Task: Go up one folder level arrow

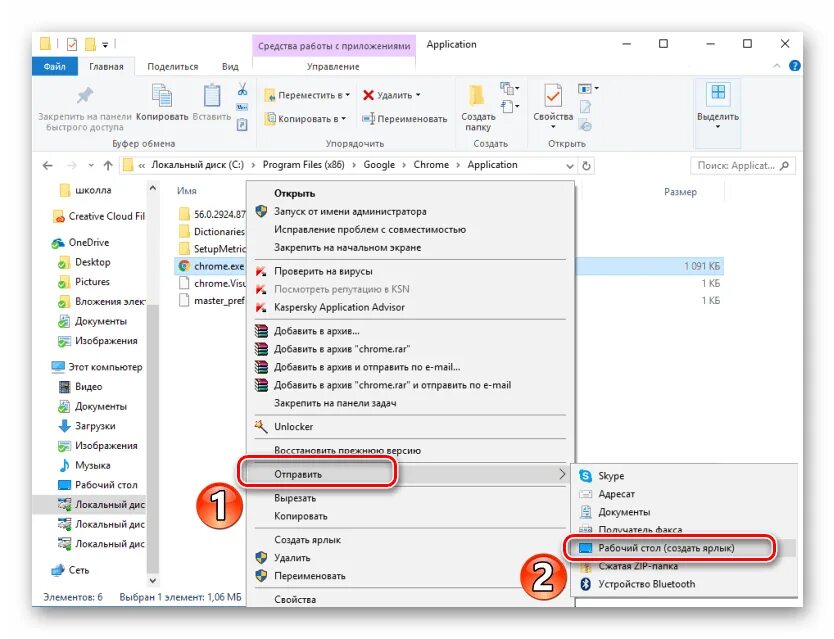Action: pos(108,165)
